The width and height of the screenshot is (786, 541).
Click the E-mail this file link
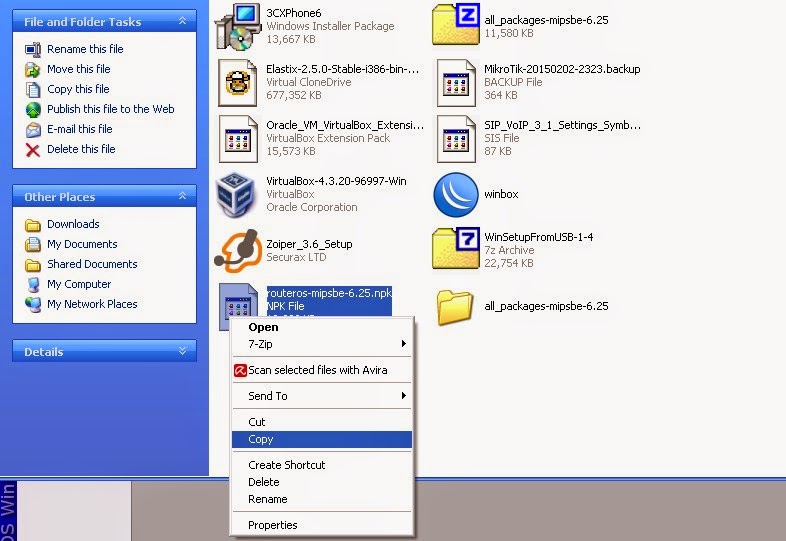80,129
